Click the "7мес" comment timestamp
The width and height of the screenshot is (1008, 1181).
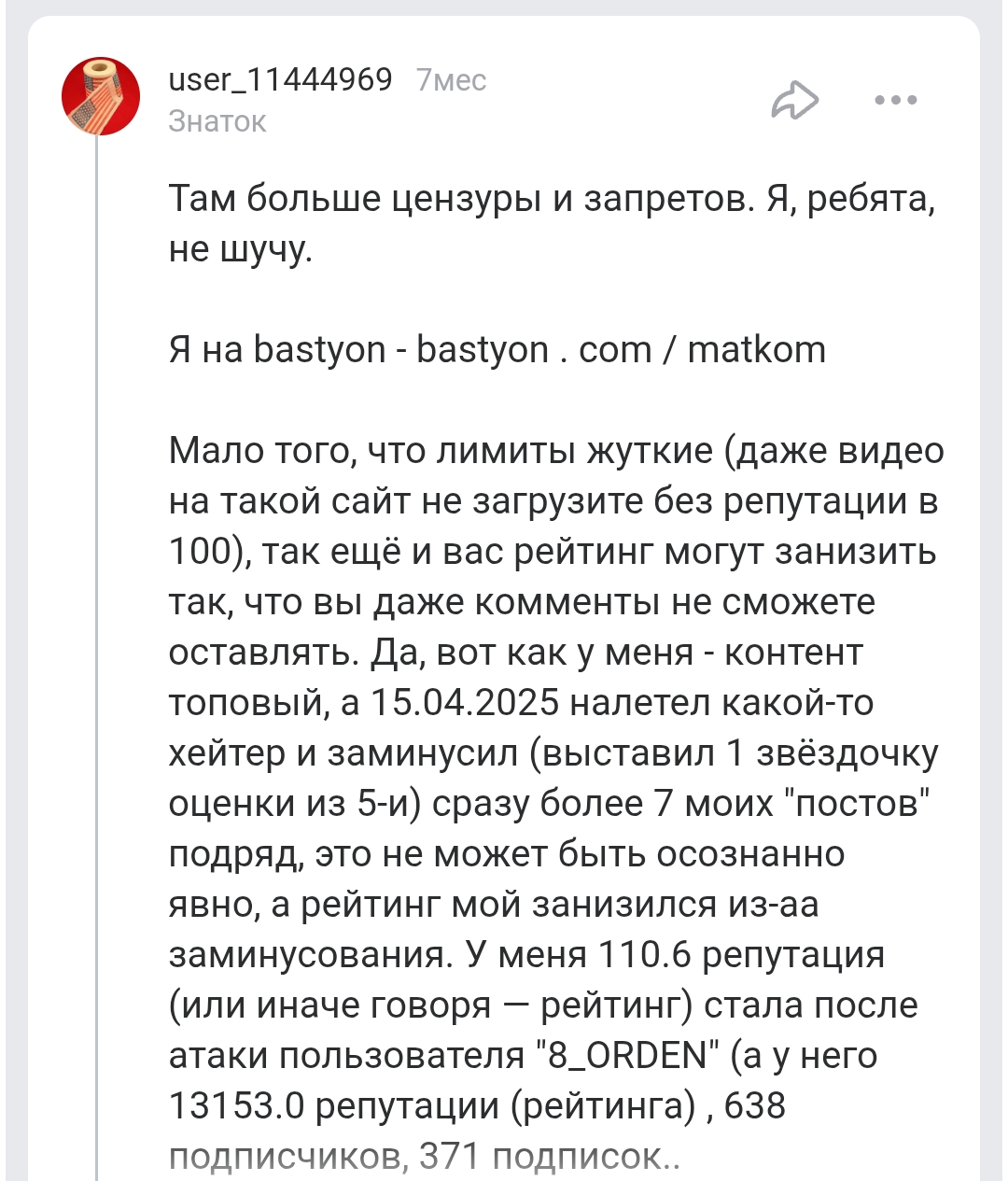[x=452, y=80]
